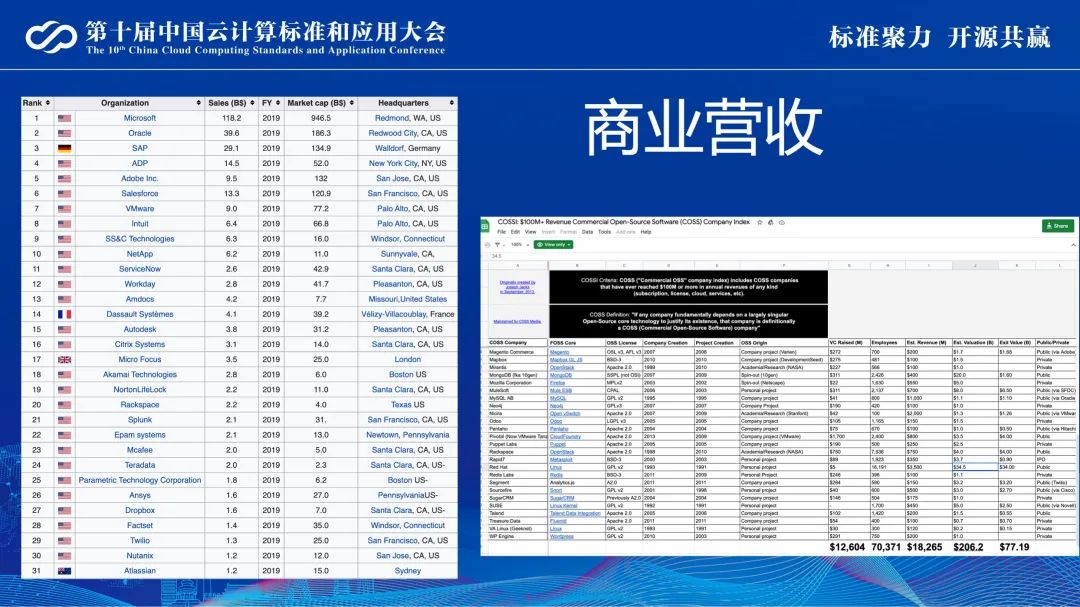Click the move-to-folder icon beside the star
The width and height of the screenshot is (1080, 607).
771,223
